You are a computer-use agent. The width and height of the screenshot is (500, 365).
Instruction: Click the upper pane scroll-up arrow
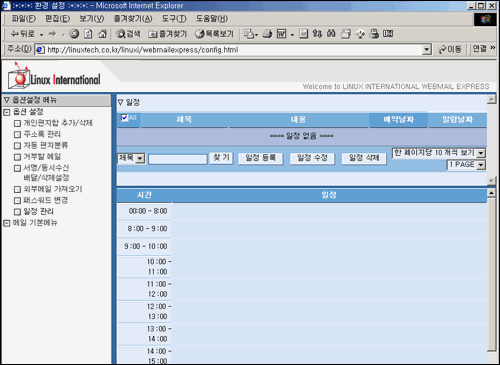491,99
